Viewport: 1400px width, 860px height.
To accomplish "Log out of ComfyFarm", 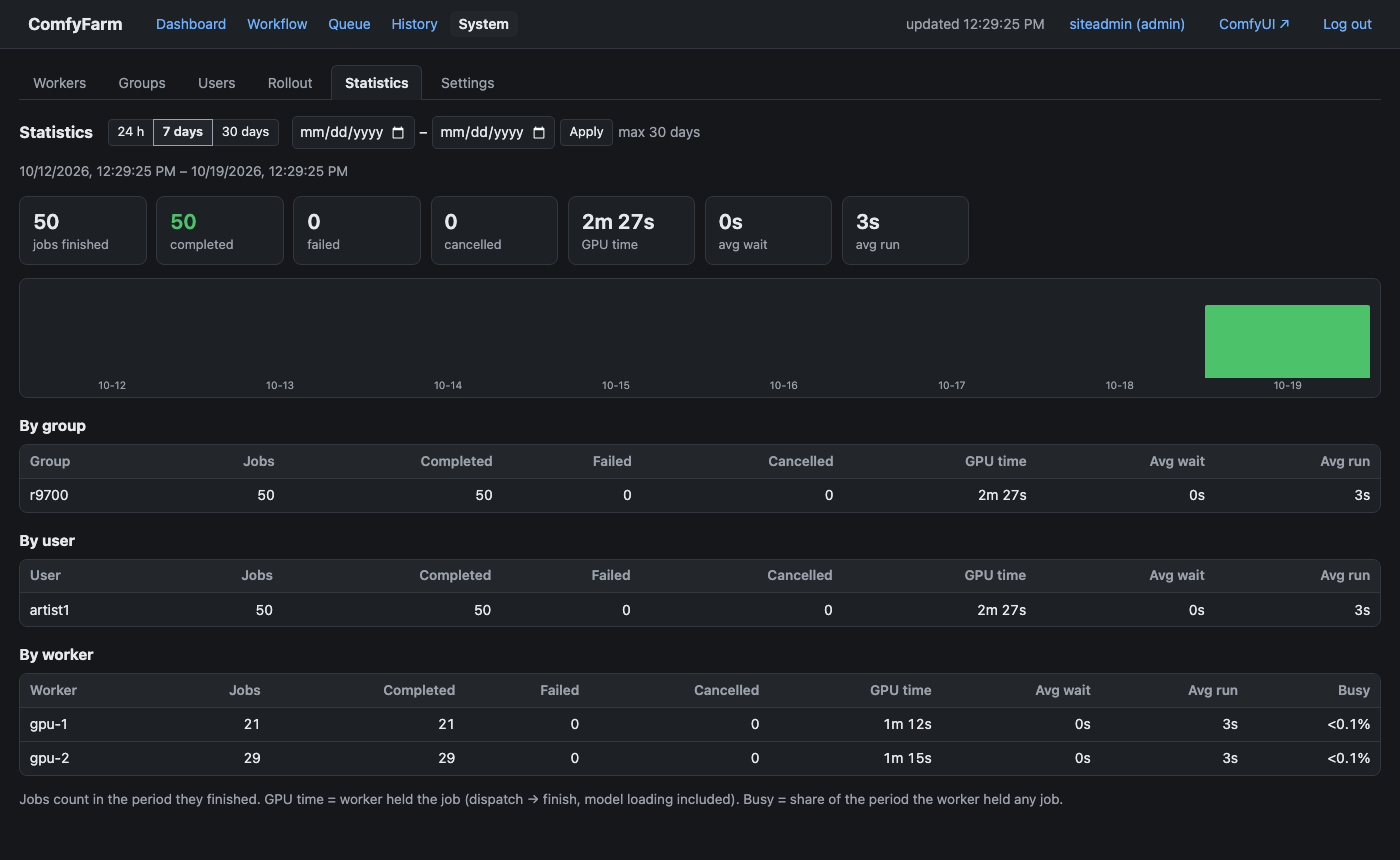I will (x=1347, y=24).
